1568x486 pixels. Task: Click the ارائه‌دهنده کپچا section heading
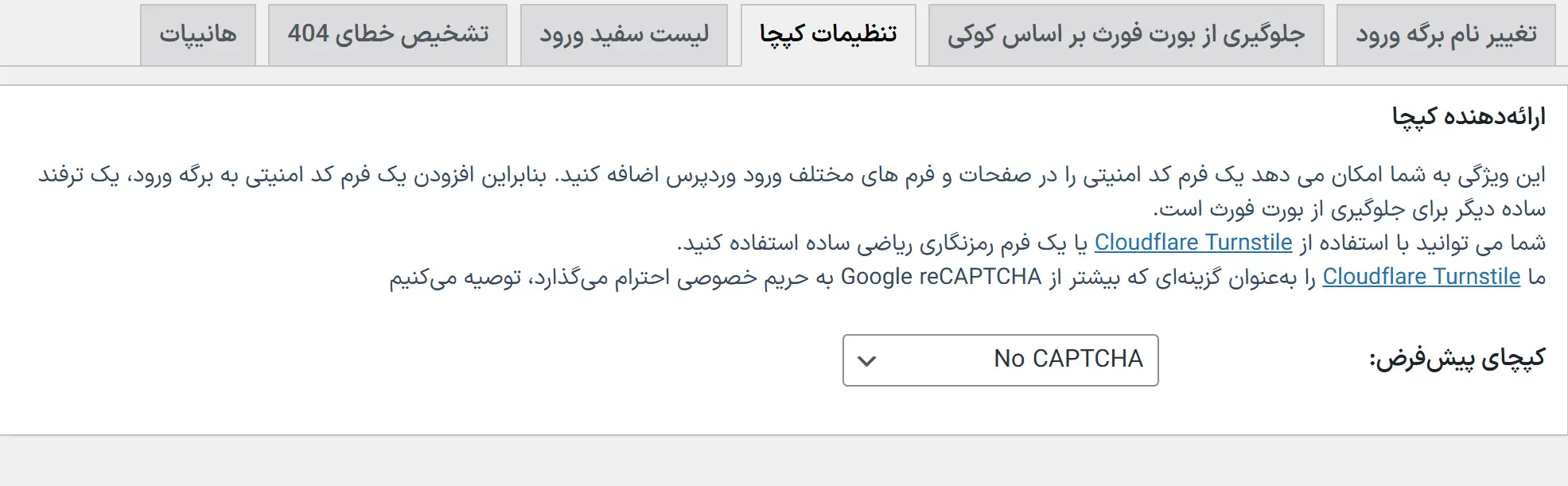pyautogui.click(x=1468, y=117)
